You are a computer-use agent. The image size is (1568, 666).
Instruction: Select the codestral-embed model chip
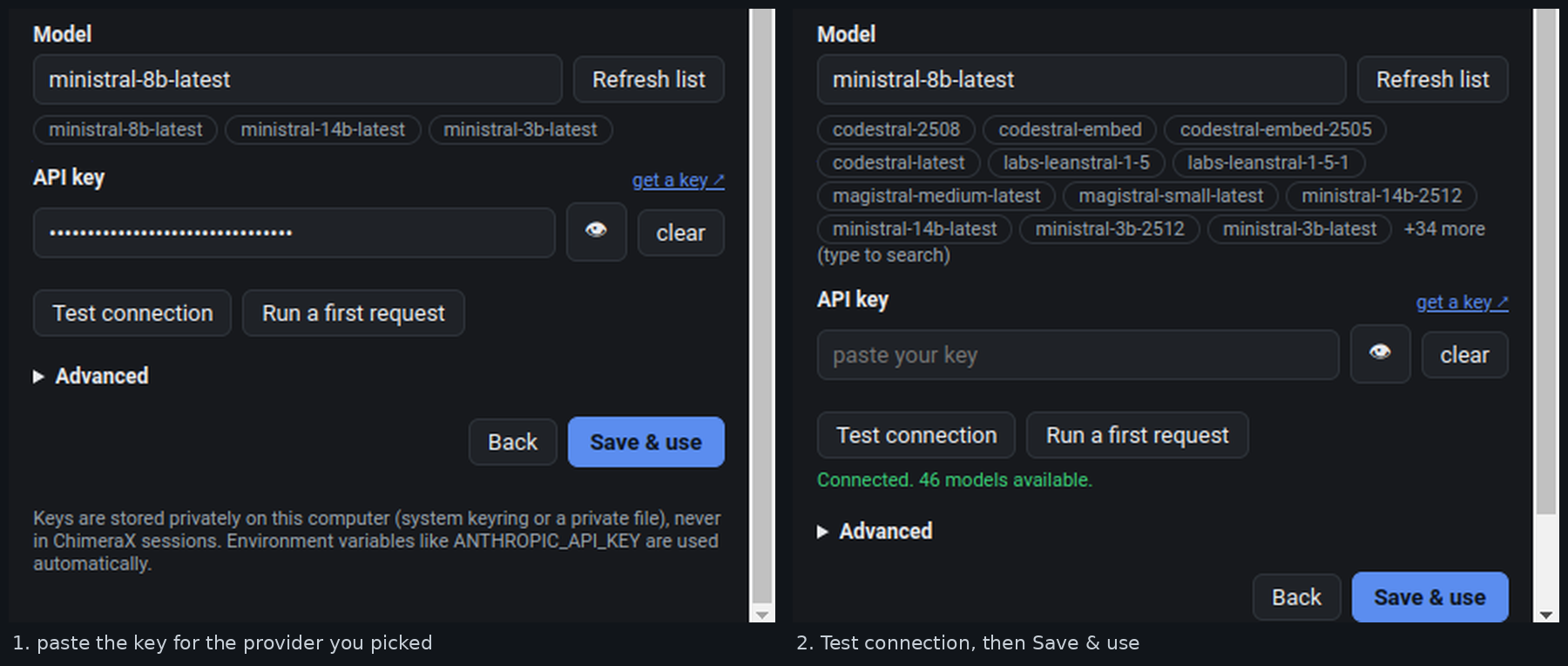coord(1070,130)
